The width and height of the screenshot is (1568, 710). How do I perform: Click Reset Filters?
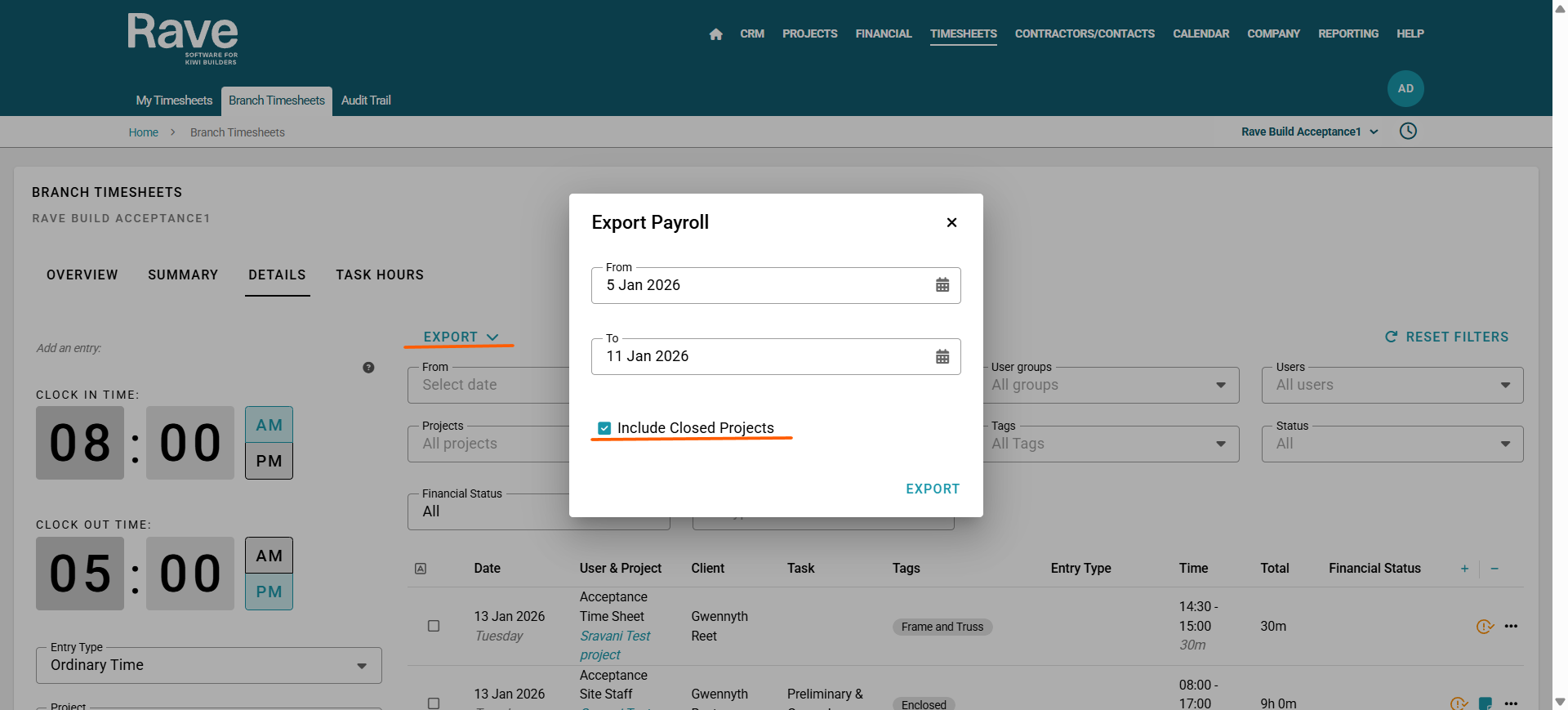click(1447, 337)
